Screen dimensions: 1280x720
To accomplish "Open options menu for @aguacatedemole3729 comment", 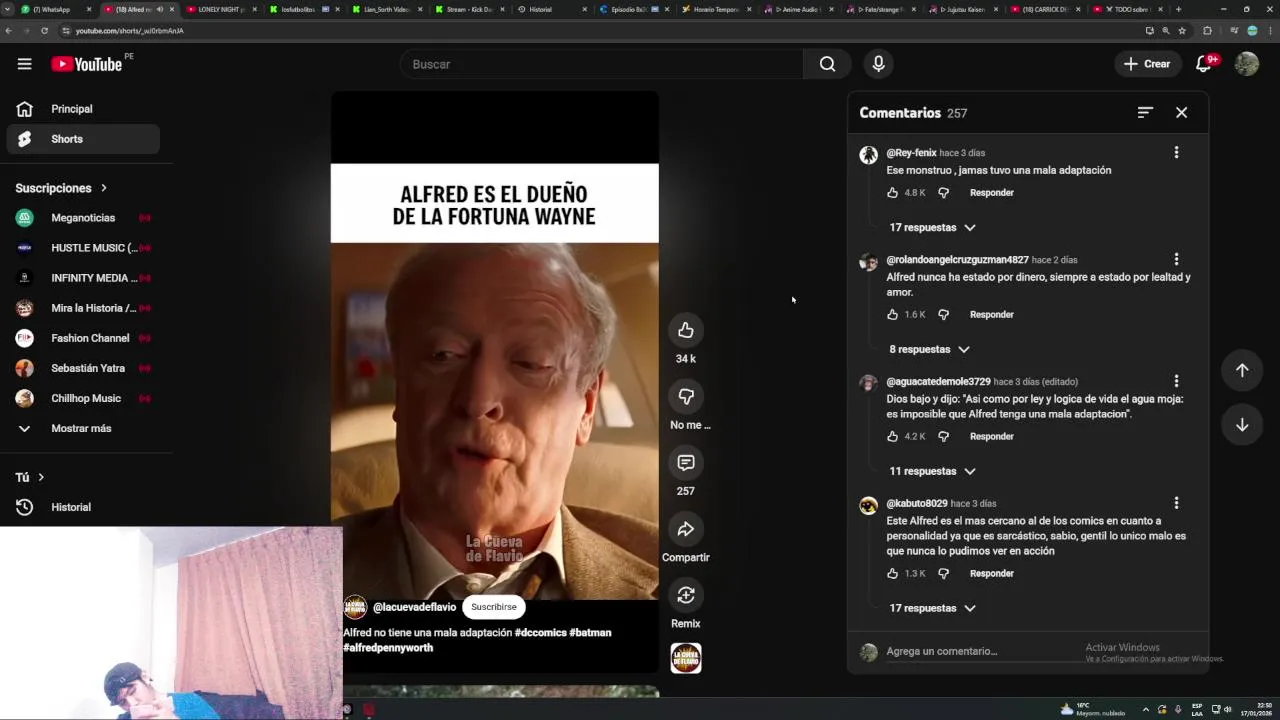I will tap(1176, 382).
